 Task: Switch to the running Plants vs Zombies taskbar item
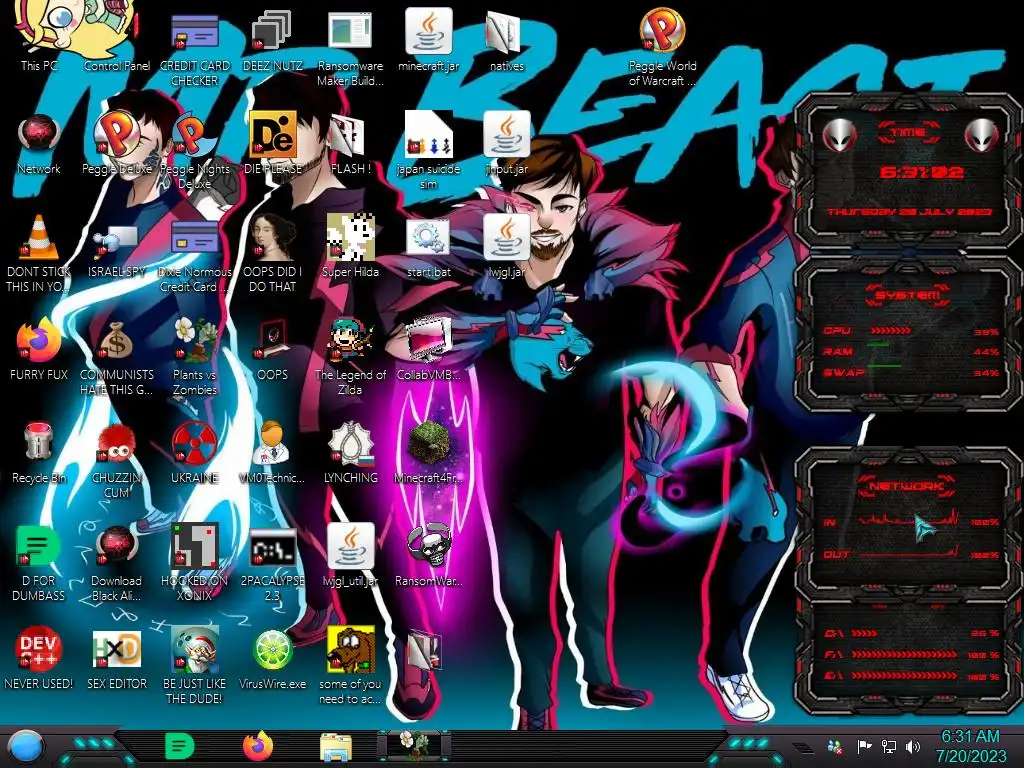pyautogui.click(x=414, y=746)
